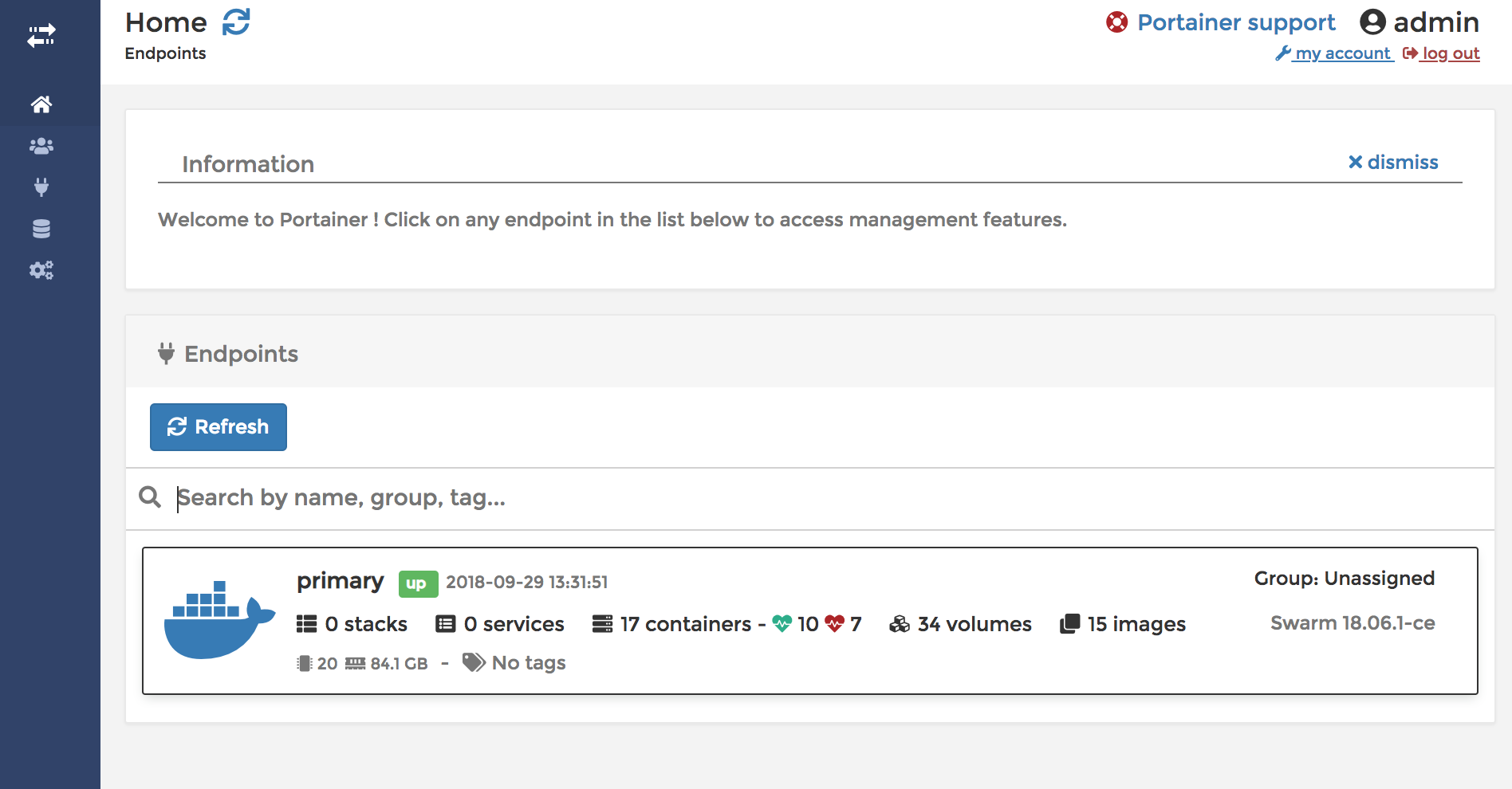Click the unhealthy count 7

pos(856,624)
